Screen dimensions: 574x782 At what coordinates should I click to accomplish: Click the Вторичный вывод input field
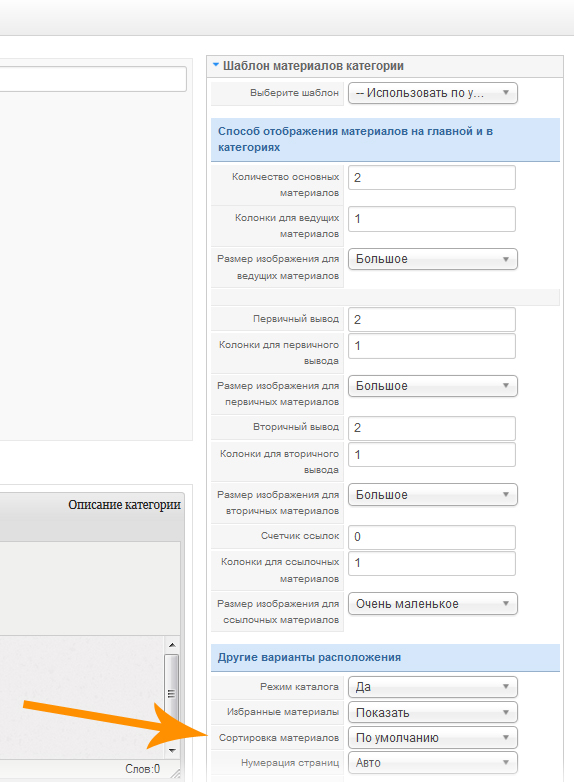[432, 428]
